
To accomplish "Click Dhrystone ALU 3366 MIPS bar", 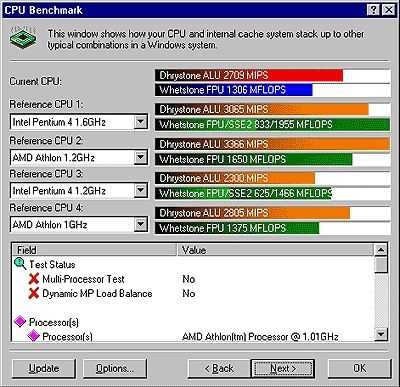I will 272,144.
